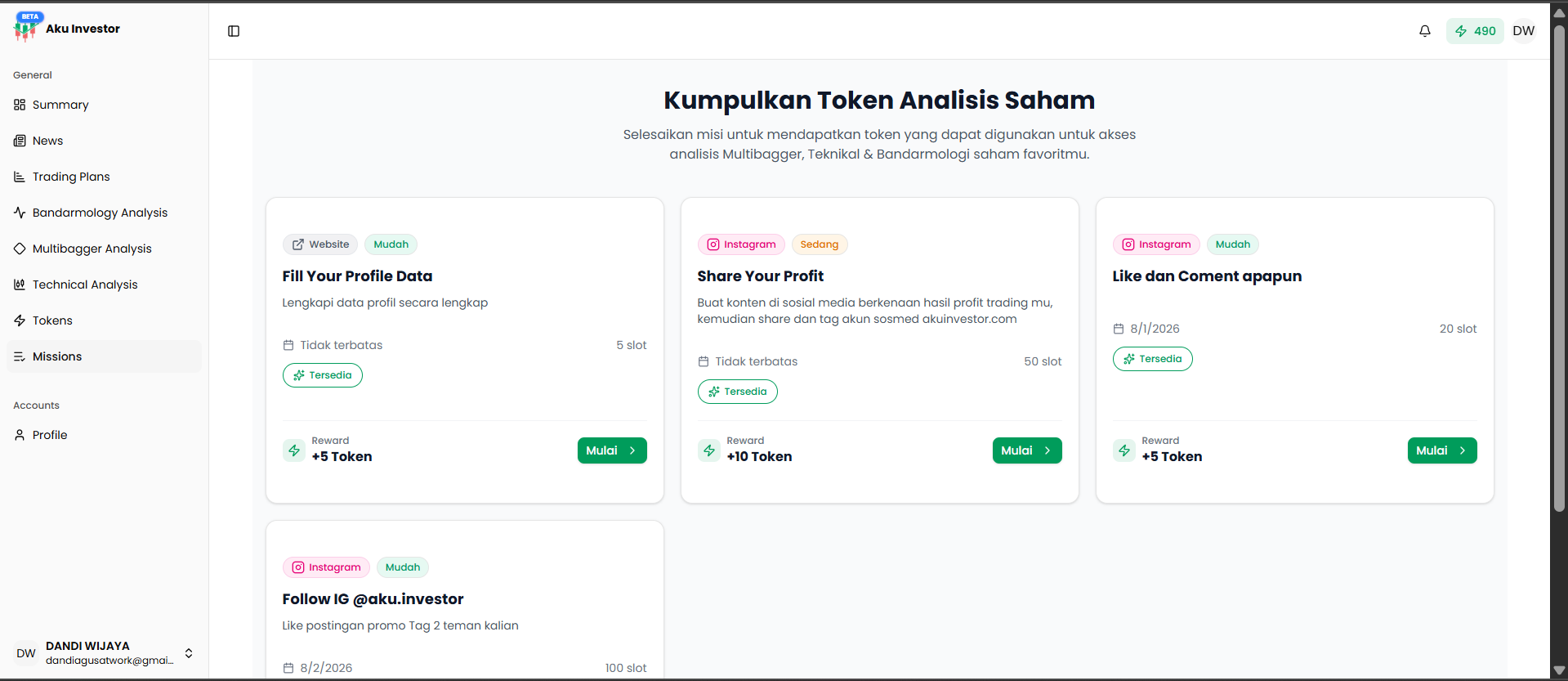Start the Fill Your Profile Data mission

(x=612, y=450)
